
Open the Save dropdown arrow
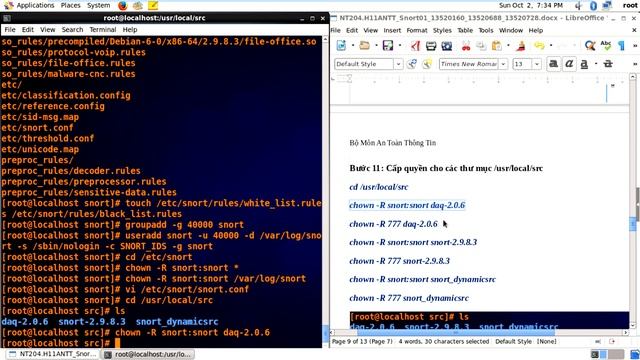tap(400, 45)
